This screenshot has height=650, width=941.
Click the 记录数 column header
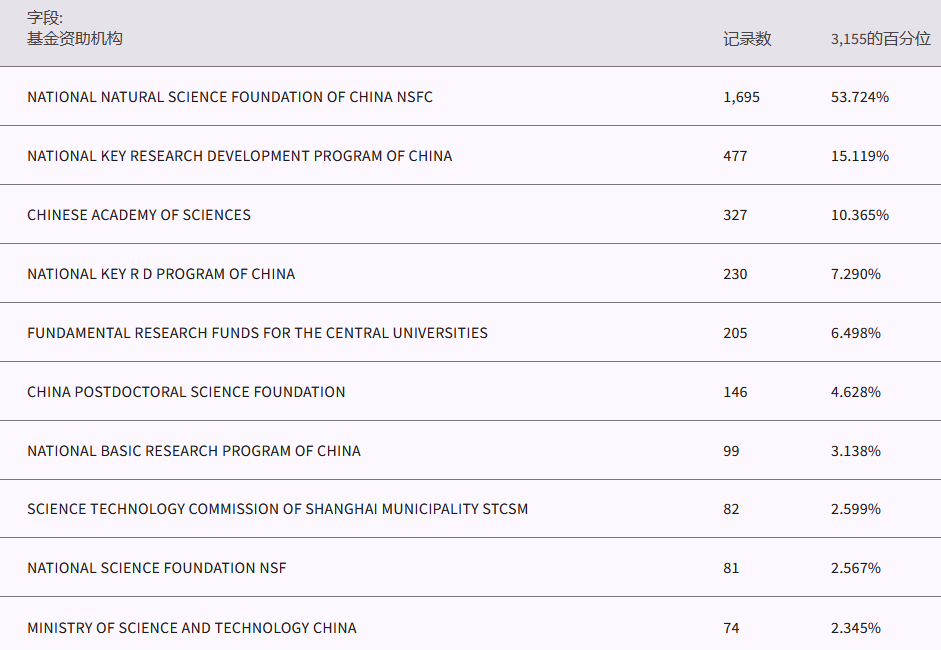747,39
